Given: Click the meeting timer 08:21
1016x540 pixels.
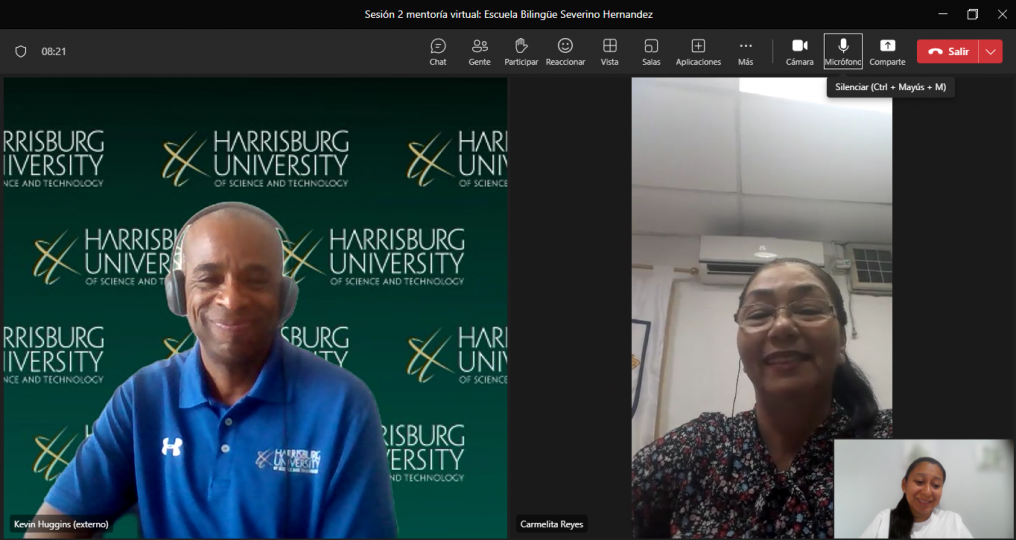Looking at the screenshot, I should coord(54,51).
